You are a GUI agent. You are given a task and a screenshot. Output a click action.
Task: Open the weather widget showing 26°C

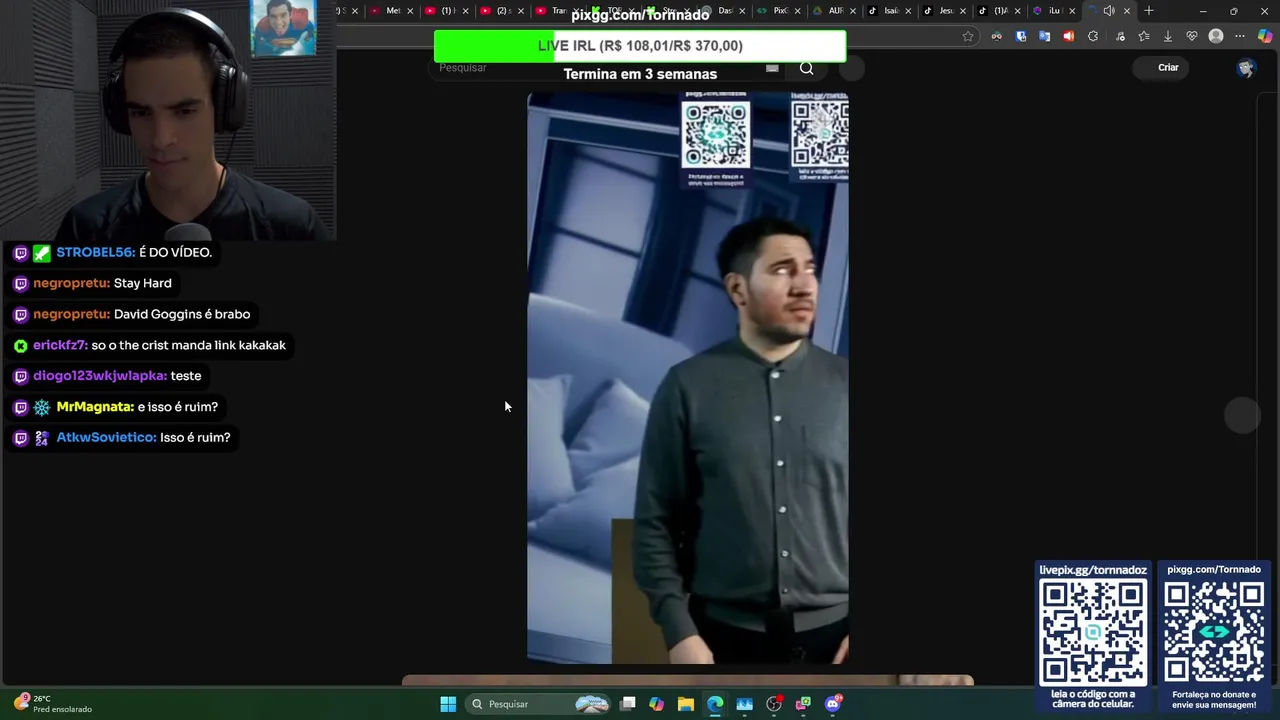click(x=55, y=703)
